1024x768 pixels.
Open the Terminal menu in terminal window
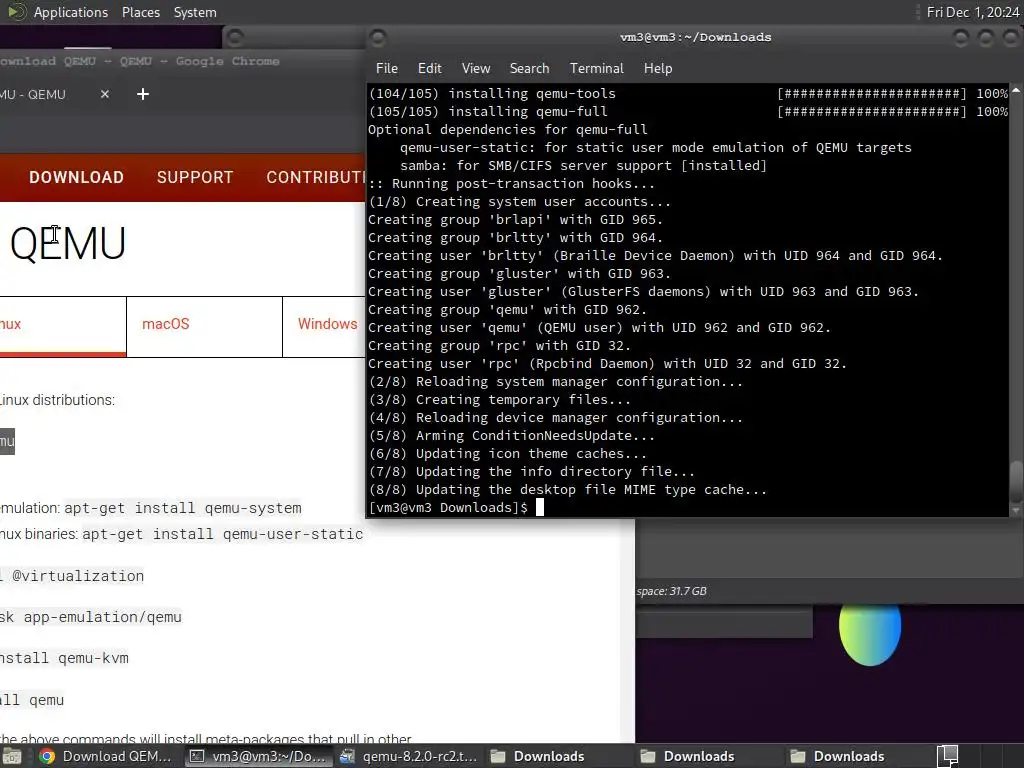pyautogui.click(x=596, y=69)
